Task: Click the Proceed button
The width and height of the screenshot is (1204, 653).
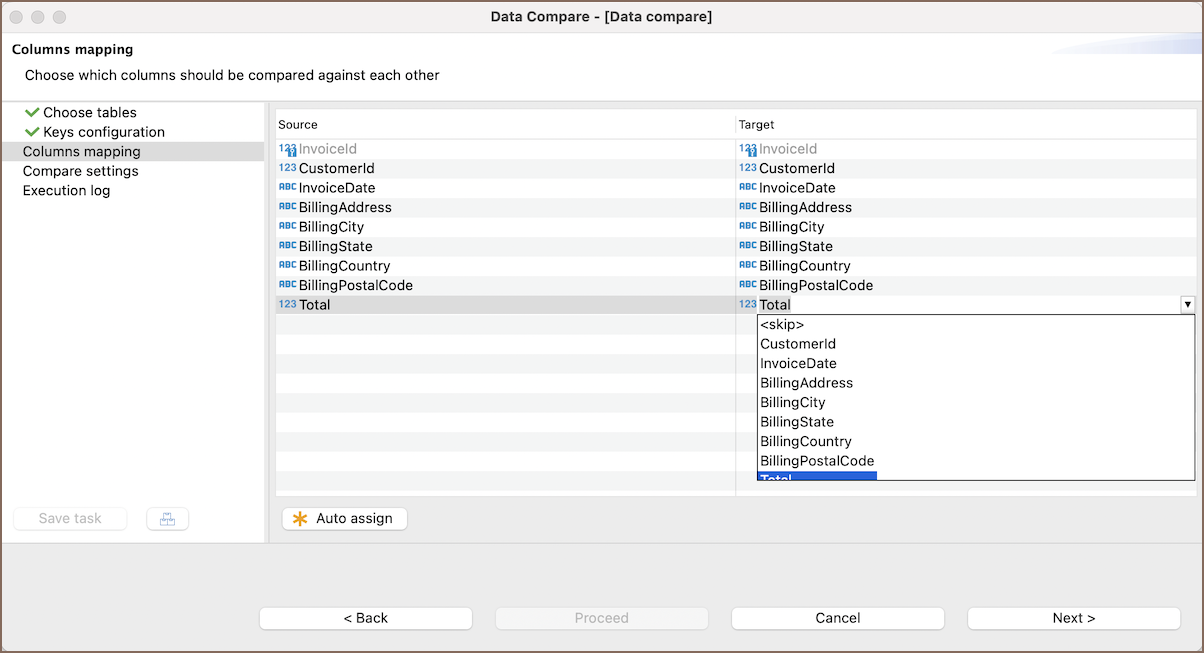Action: click(x=602, y=618)
